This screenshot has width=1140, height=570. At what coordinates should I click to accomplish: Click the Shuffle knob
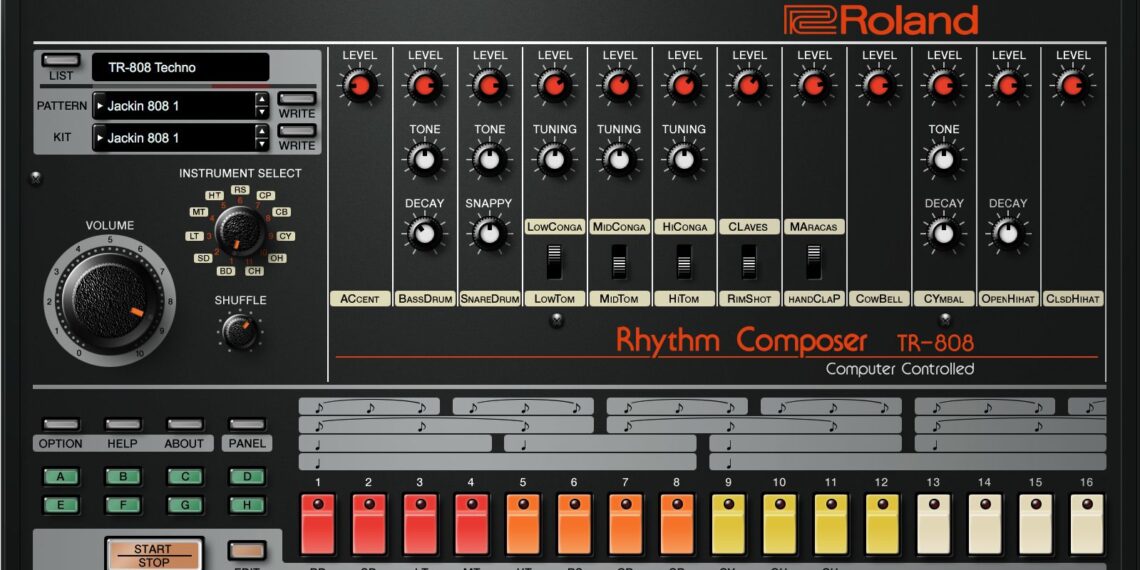tap(240, 333)
